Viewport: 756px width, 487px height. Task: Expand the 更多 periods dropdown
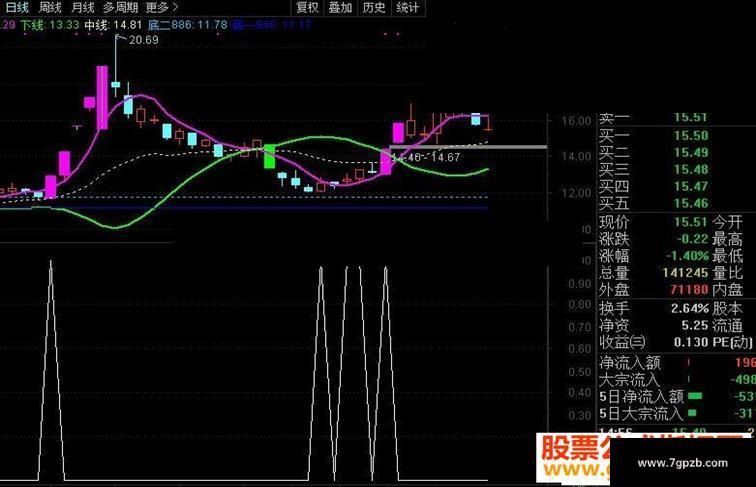pyautogui.click(x=162, y=8)
